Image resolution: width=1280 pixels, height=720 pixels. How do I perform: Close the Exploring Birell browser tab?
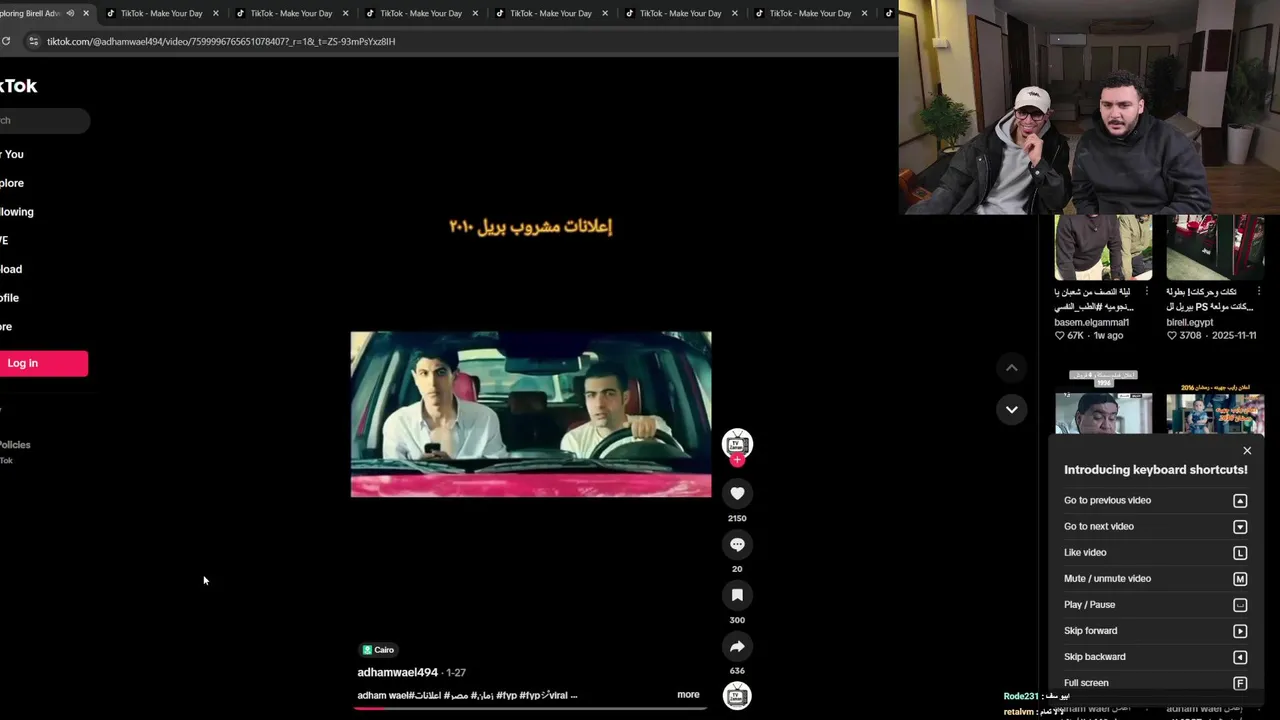coord(86,13)
